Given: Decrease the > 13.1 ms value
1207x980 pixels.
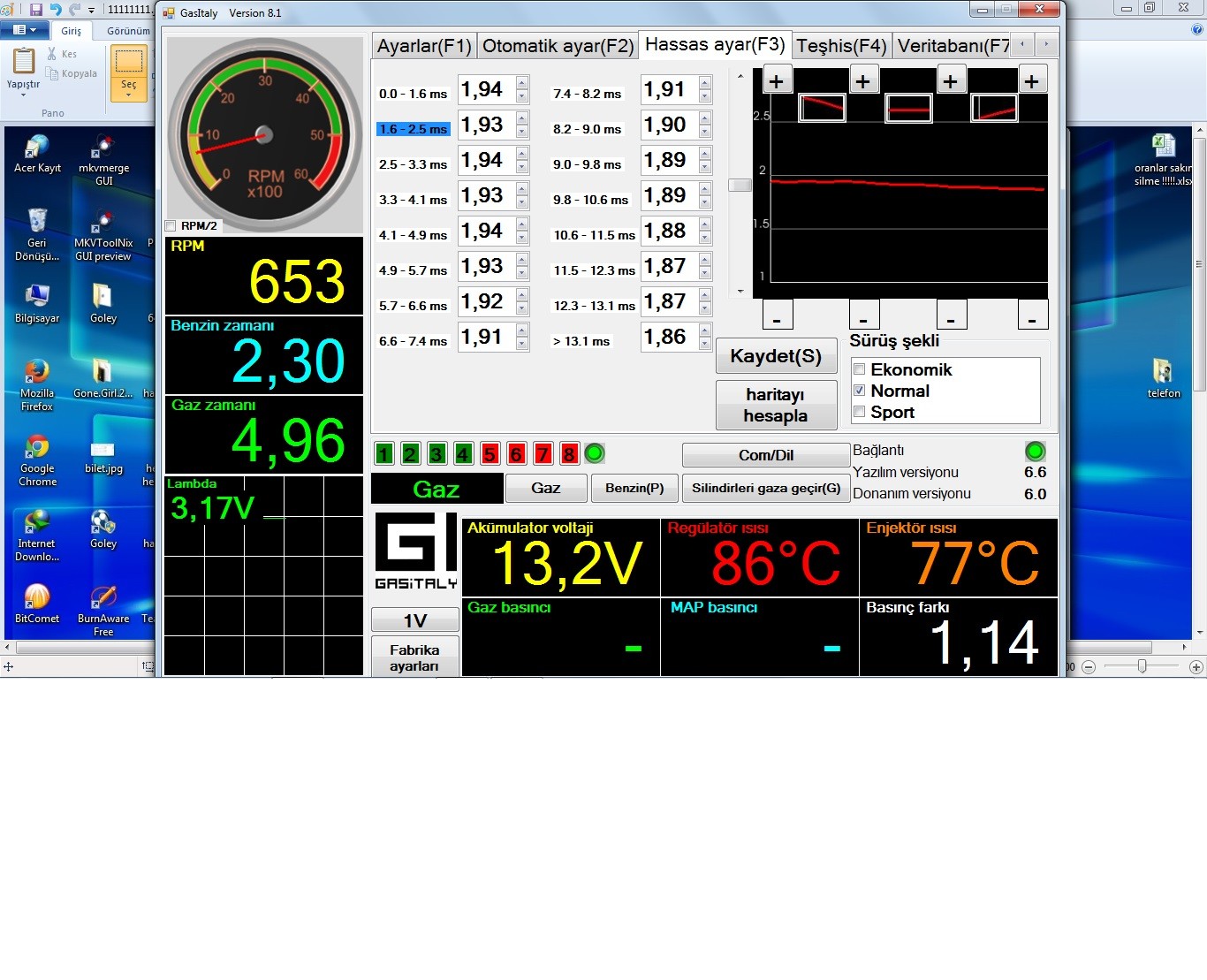Looking at the screenshot, I should click(705, 344).
